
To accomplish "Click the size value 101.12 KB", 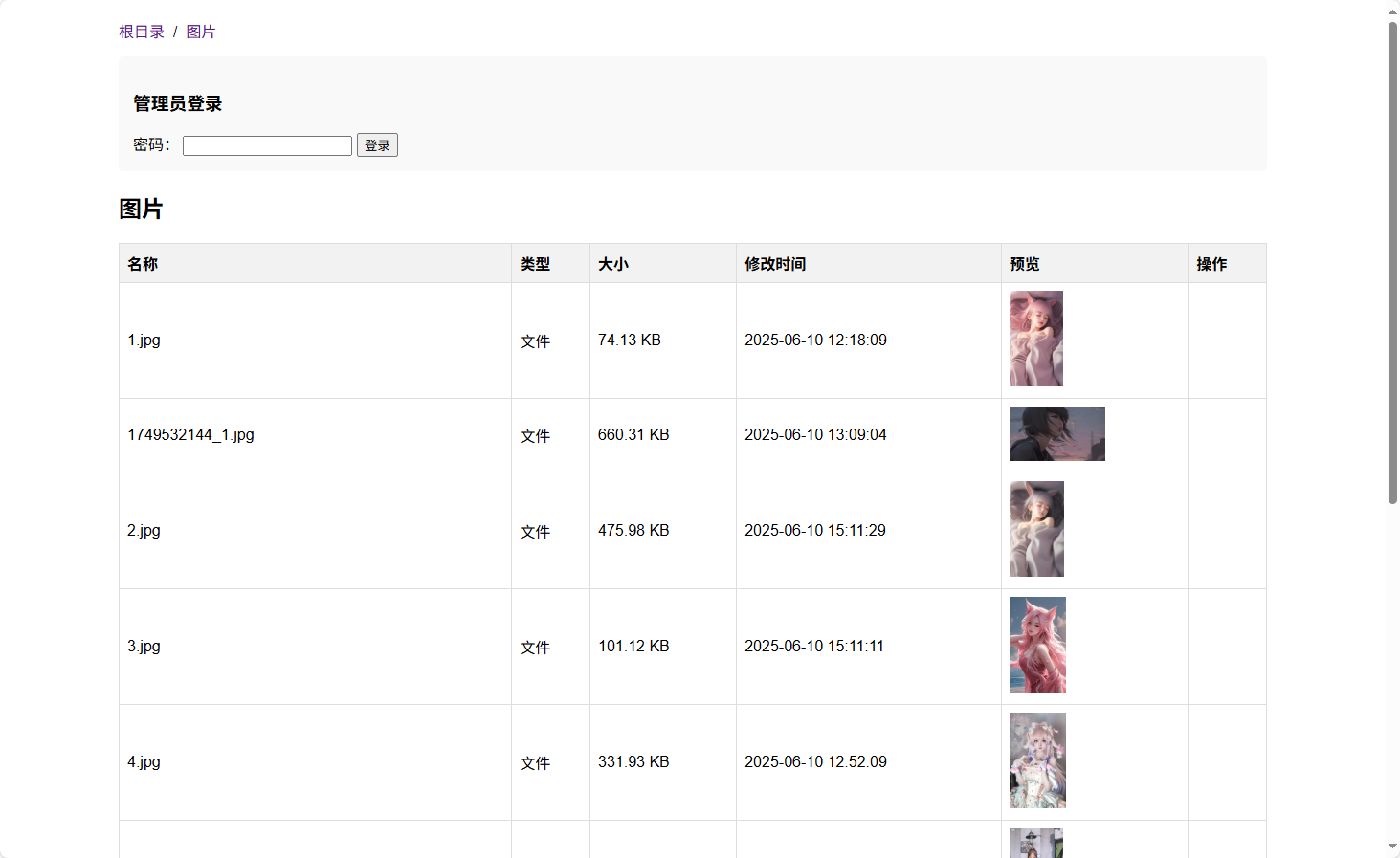I will [x=633, y=647].
